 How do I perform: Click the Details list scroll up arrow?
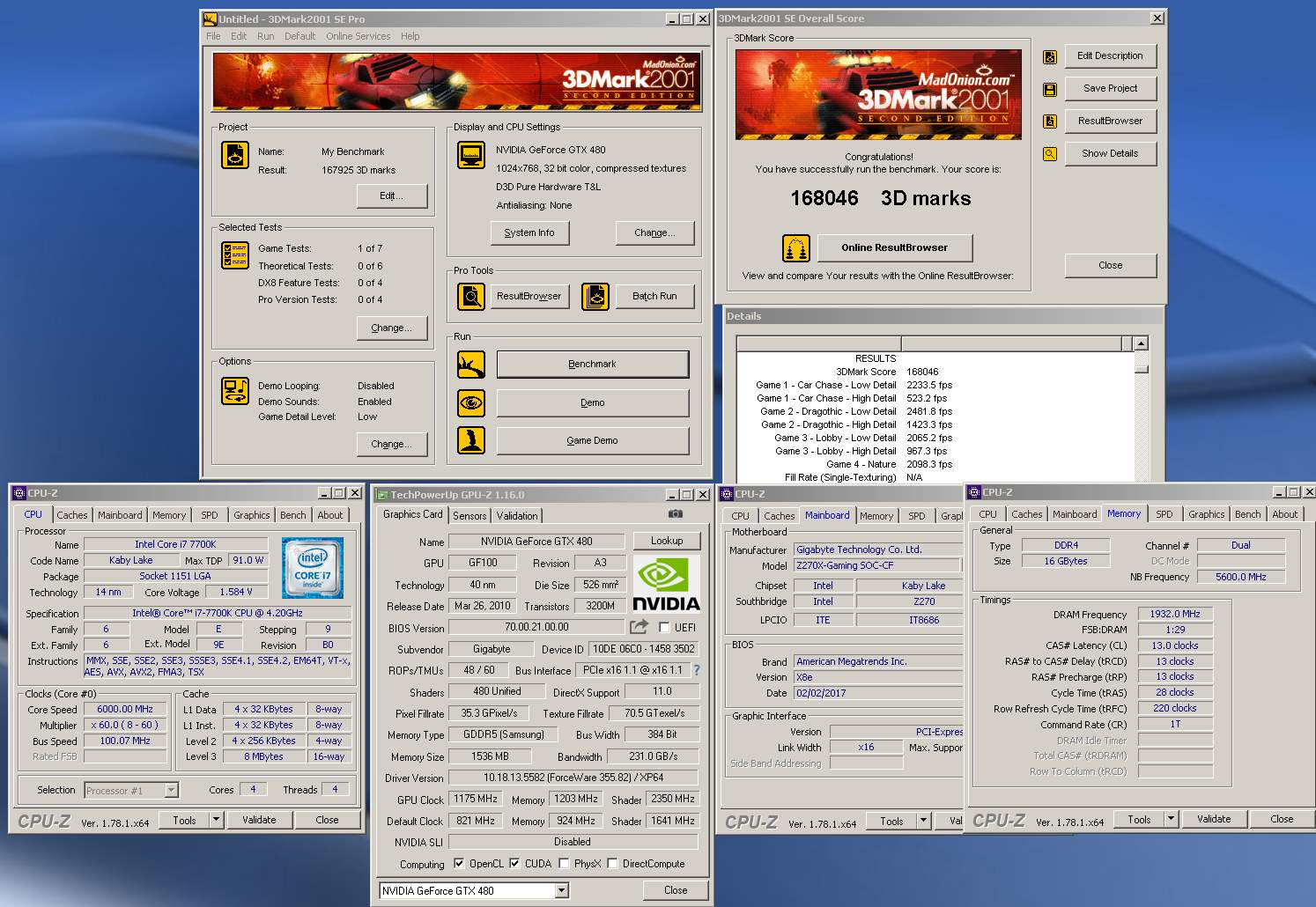click(x=1141, y=344)
